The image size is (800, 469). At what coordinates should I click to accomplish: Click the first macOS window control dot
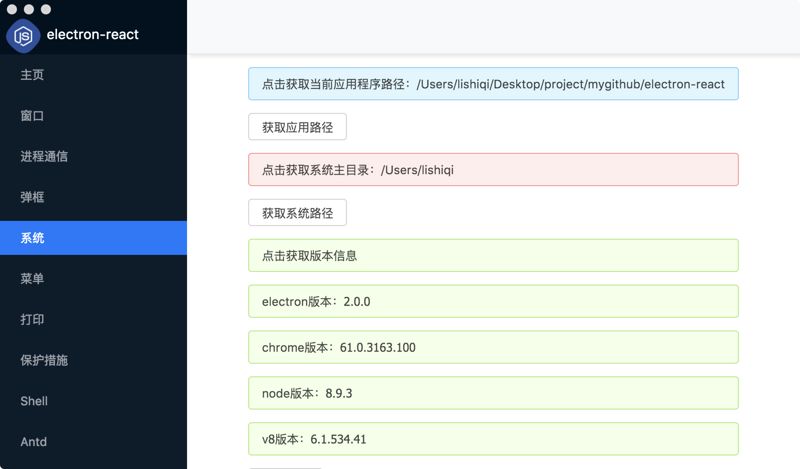[x=12, y=9]
